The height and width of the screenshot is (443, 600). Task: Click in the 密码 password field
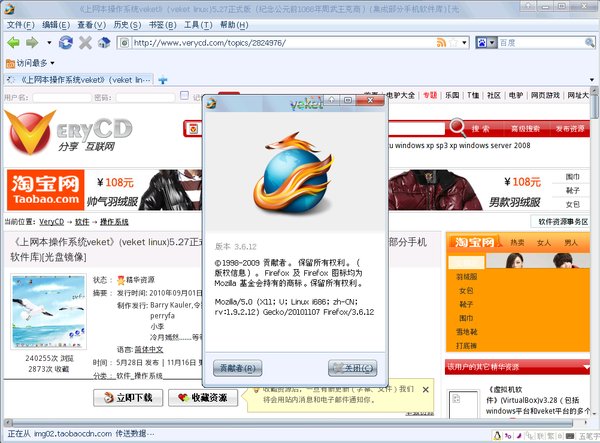click(145, 98)
